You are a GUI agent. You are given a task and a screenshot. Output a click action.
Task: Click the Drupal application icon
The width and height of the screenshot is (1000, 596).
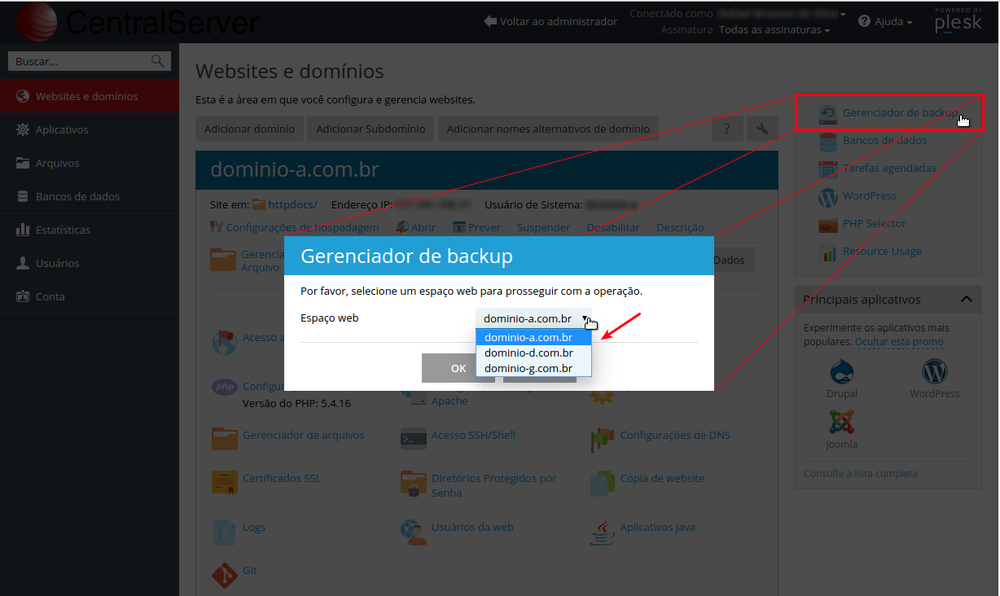[842, 372]
